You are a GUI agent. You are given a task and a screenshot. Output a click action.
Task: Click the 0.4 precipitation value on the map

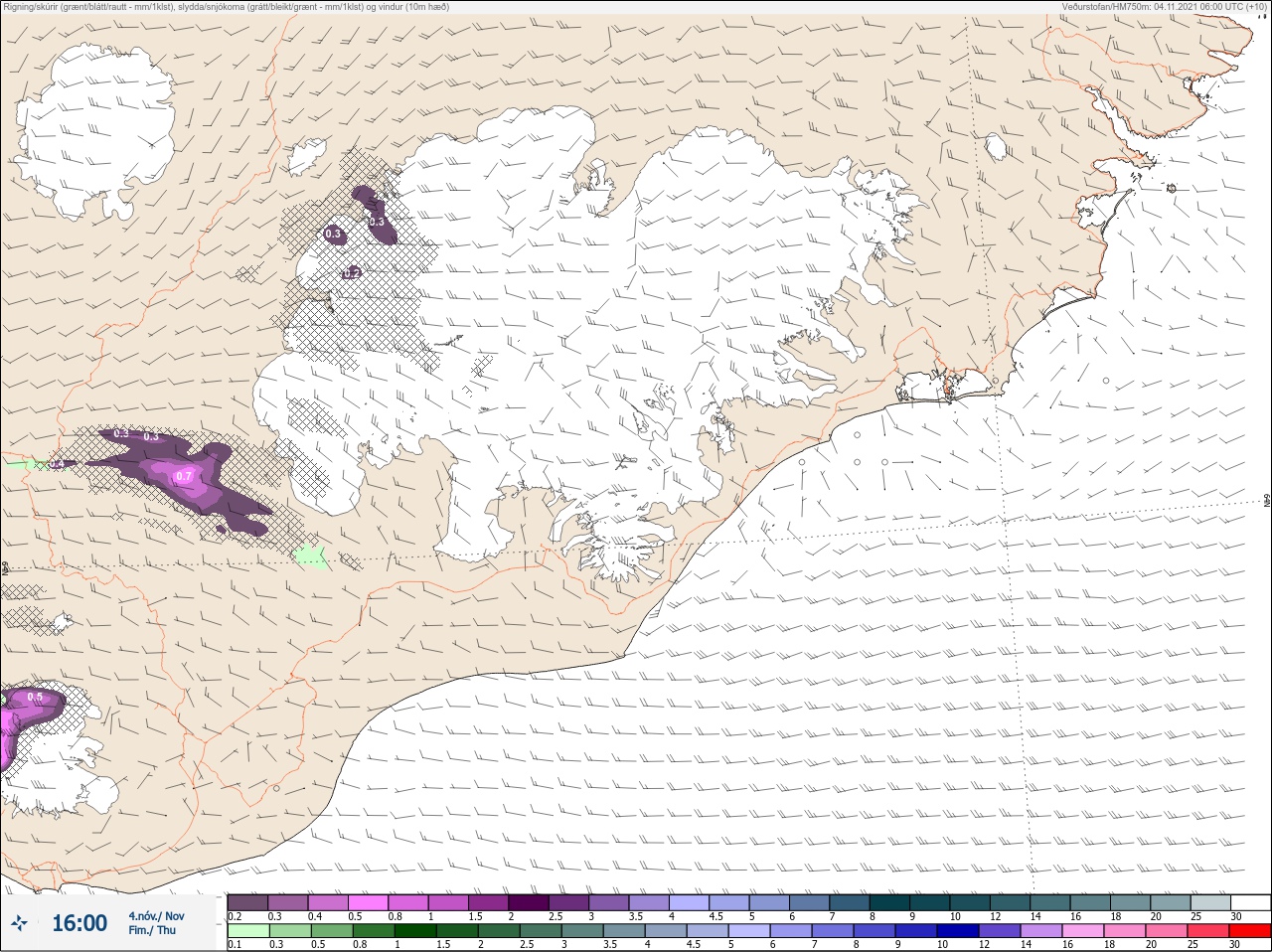(58, 464)
